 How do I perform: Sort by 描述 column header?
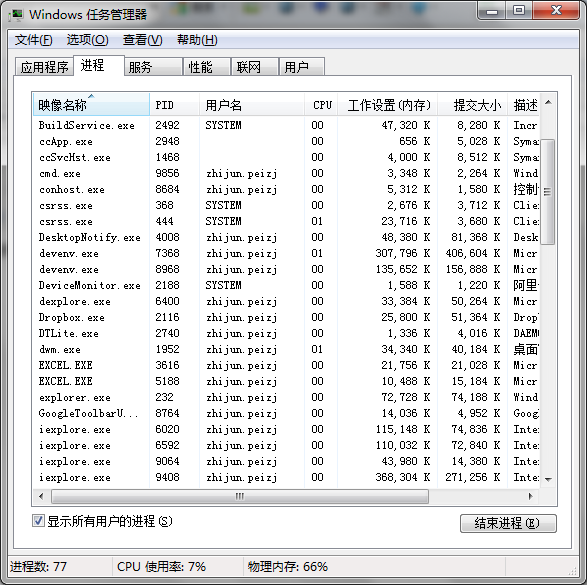pos(524,104)
